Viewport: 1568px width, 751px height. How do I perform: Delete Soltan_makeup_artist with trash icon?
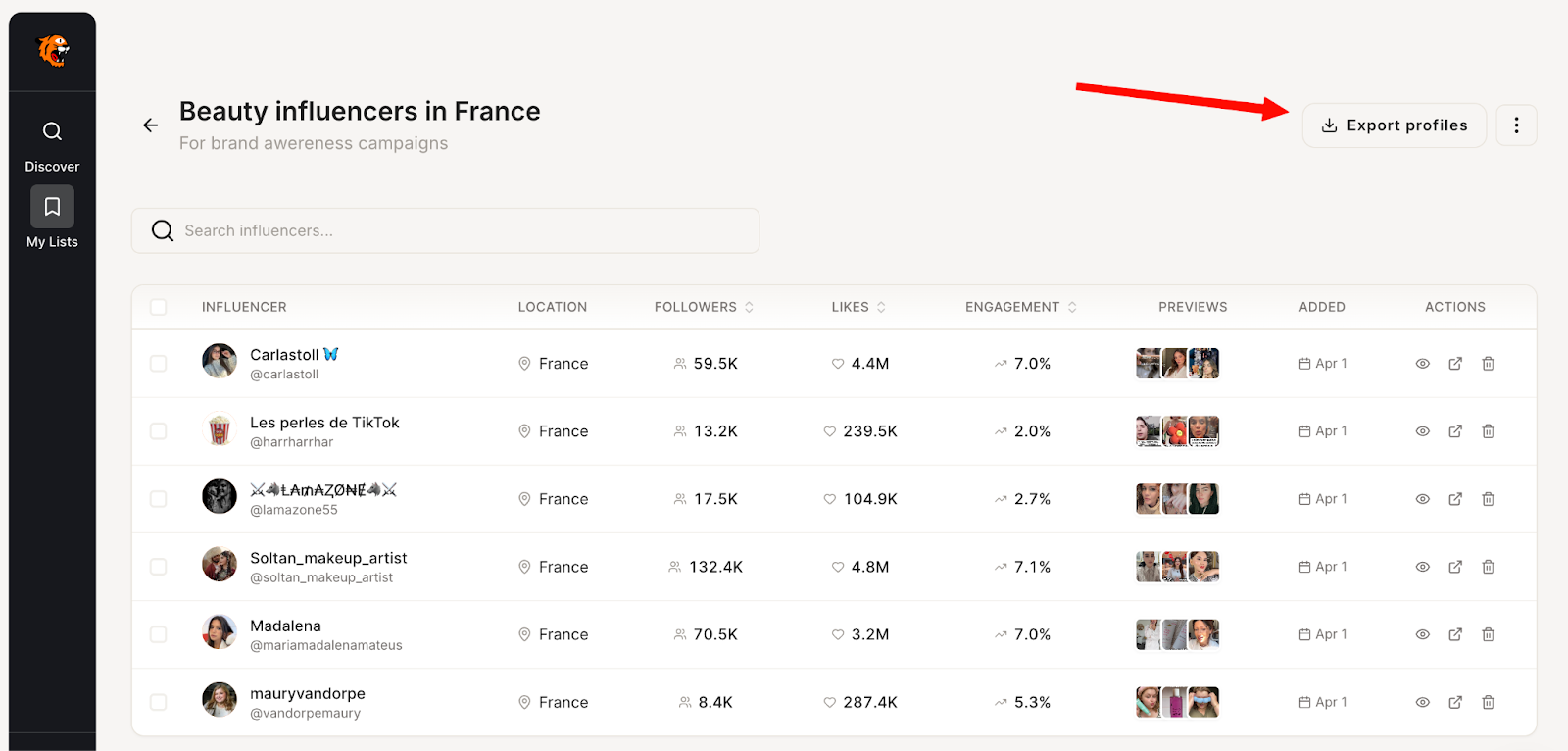pos(1488,567)
